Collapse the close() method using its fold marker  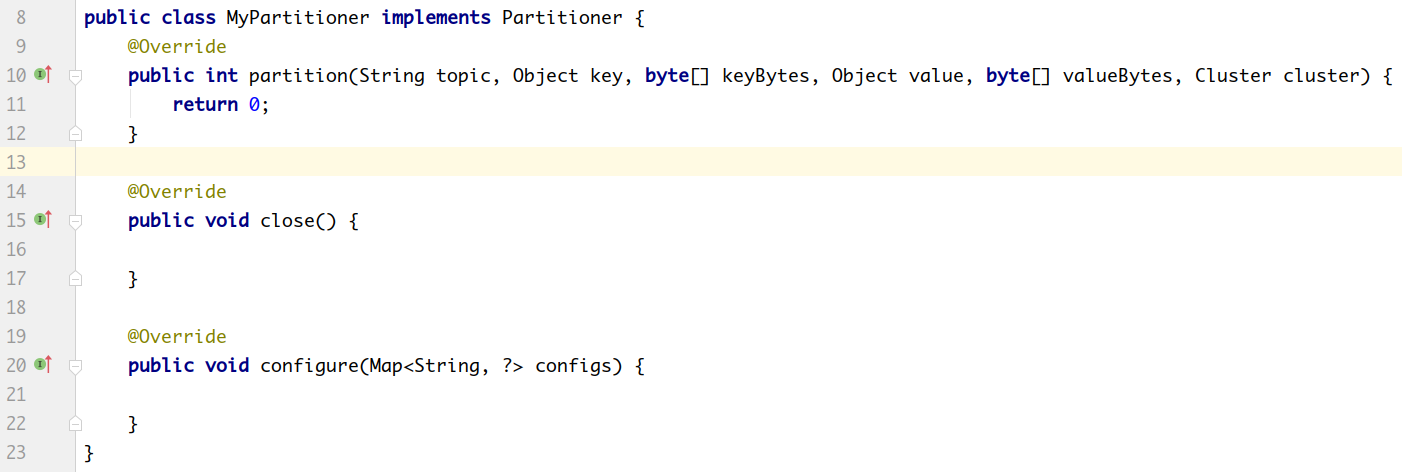[x=75, y=220]
